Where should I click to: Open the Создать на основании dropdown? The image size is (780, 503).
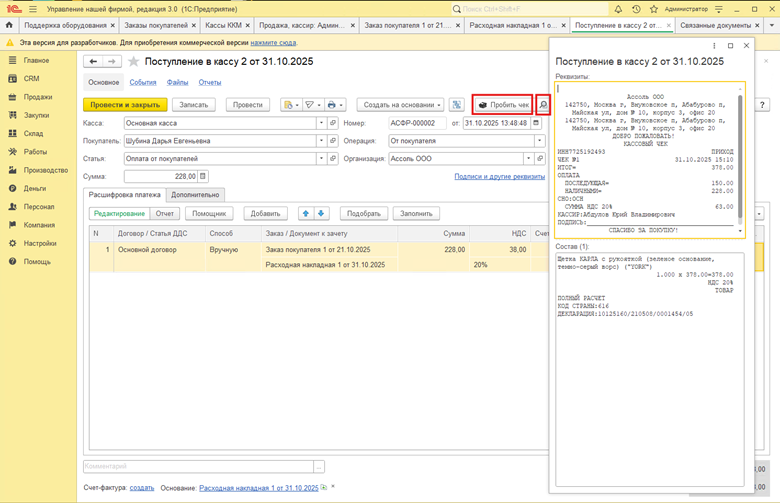coord(399,104)
